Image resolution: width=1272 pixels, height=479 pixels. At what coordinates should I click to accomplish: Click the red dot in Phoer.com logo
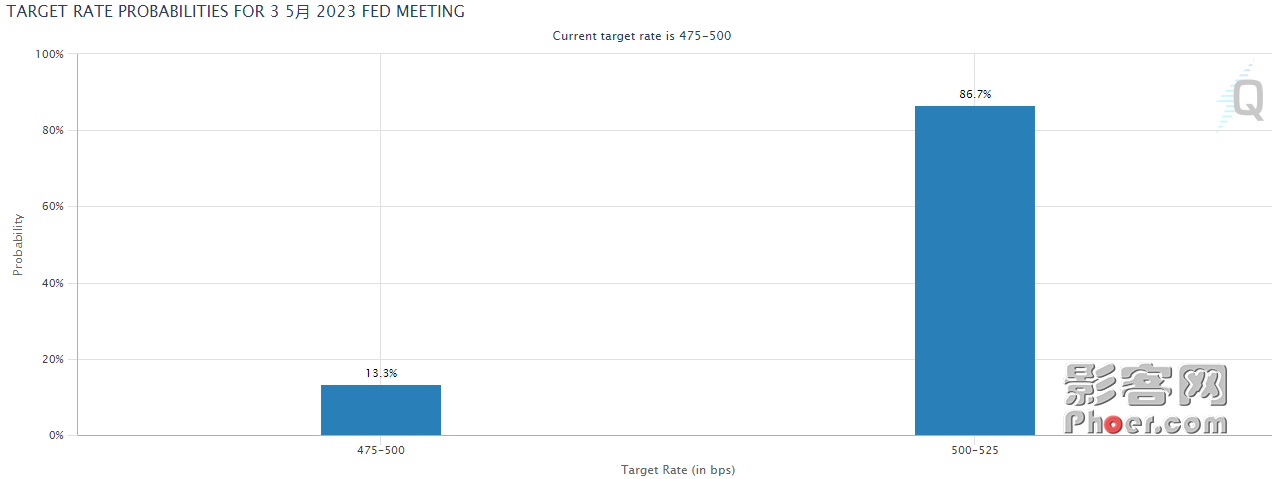click(x=1112, y=425)
